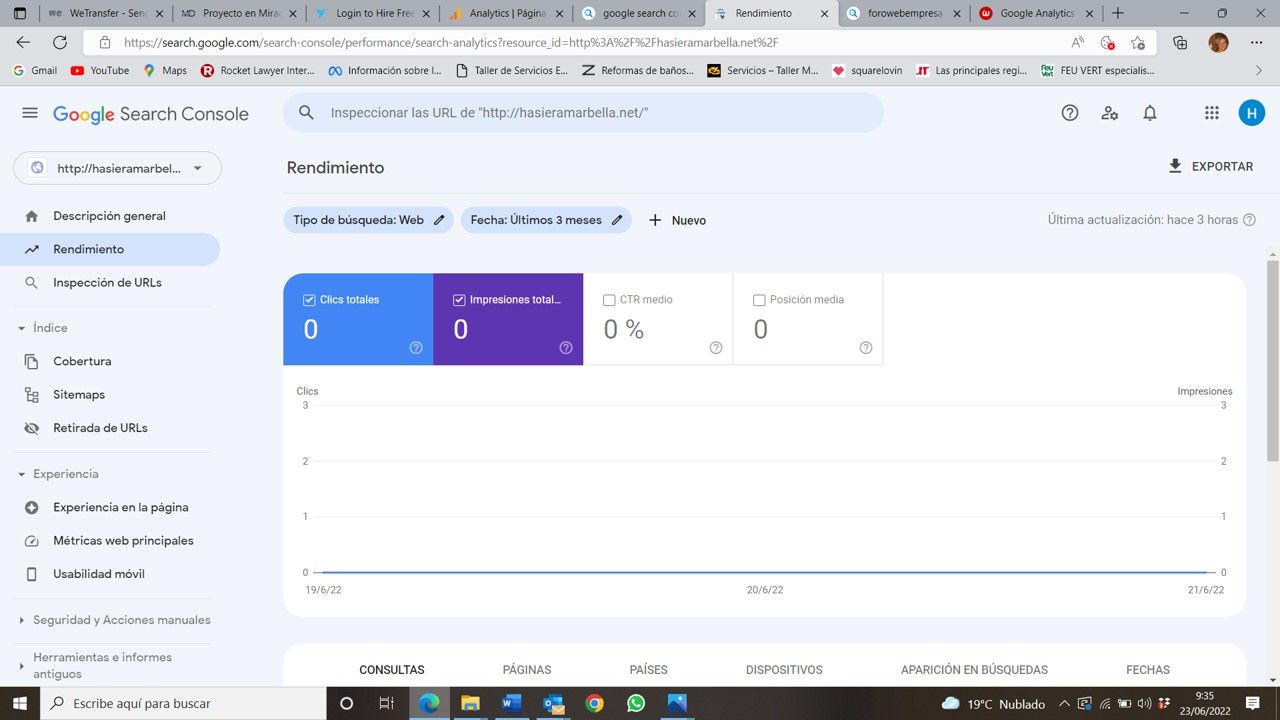The image size is (1280, 720).
Task: Open Edge from the taskbar
Action: click(429, 703)
